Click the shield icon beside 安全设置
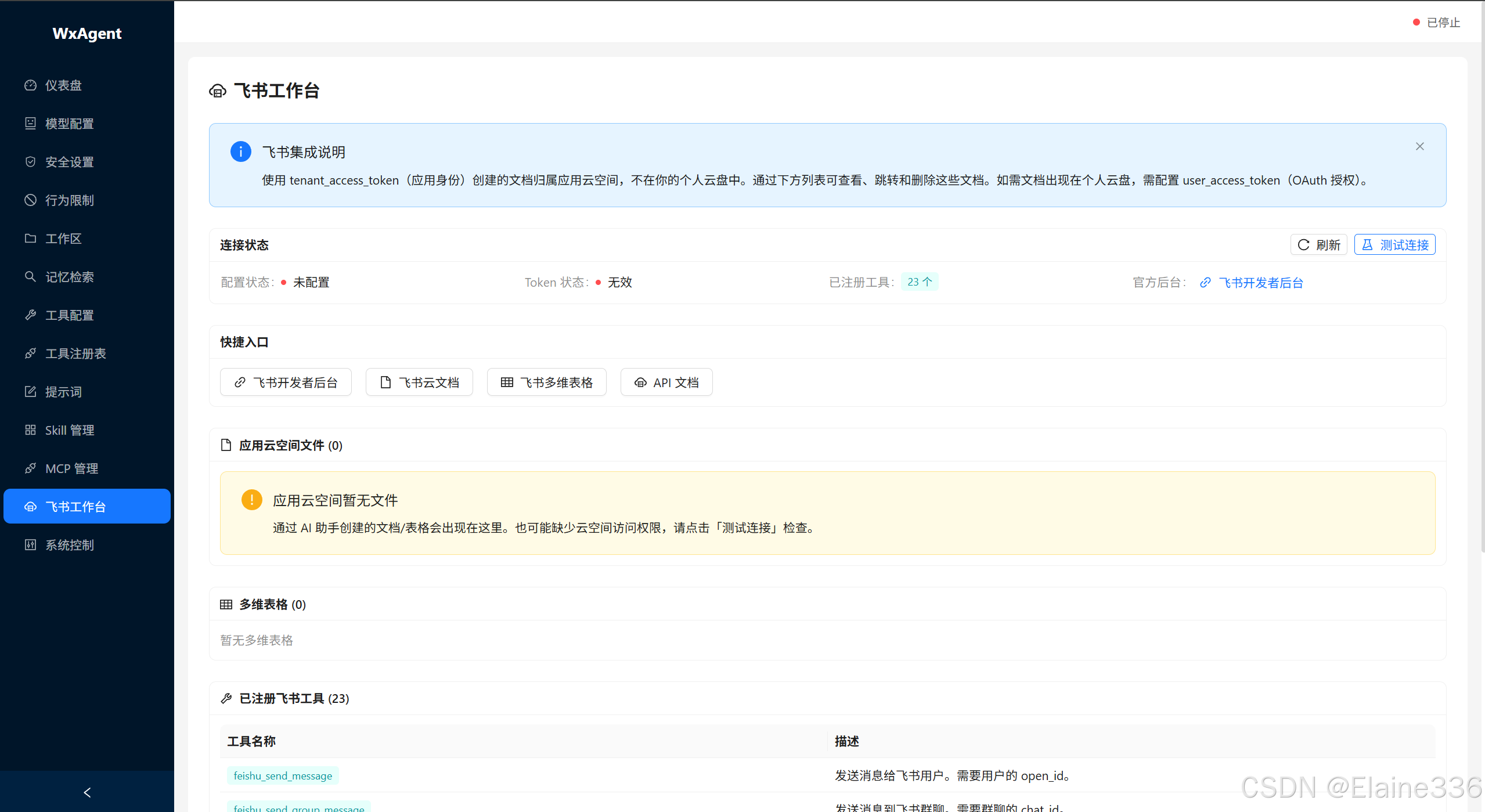This screenshot has width=1485, height=812. 31,162
